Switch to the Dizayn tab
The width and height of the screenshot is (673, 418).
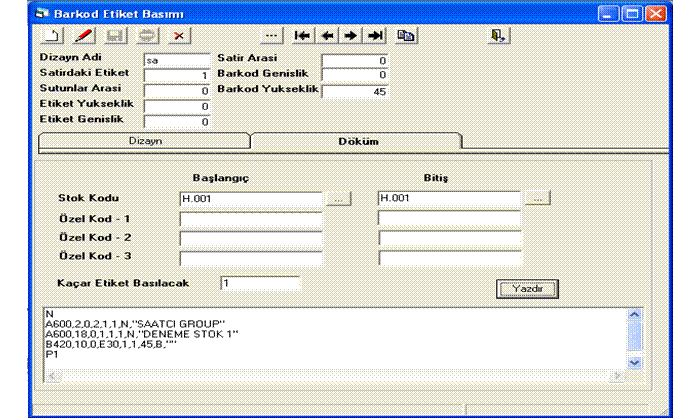pyautogui.click(x=145, y=142)
